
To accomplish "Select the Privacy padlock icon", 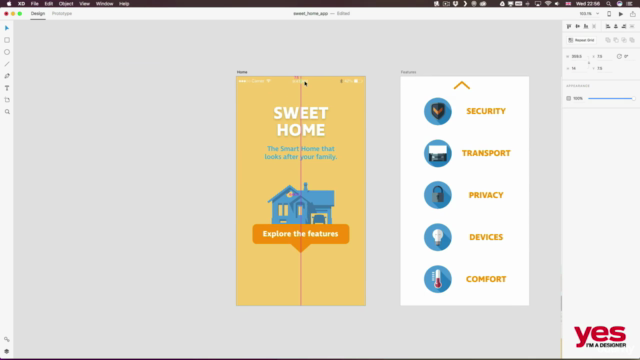I will pos(438,195).
